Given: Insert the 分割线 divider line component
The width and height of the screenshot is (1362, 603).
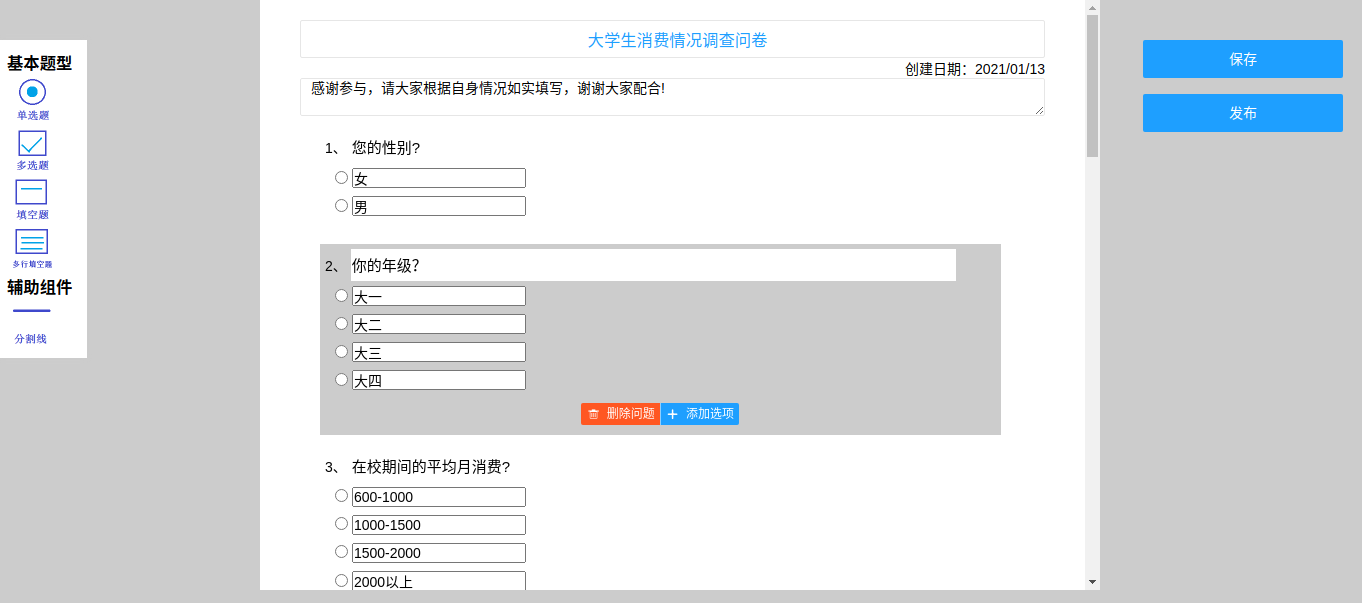Looking at the screenshot, I should [x=32, y=311].
